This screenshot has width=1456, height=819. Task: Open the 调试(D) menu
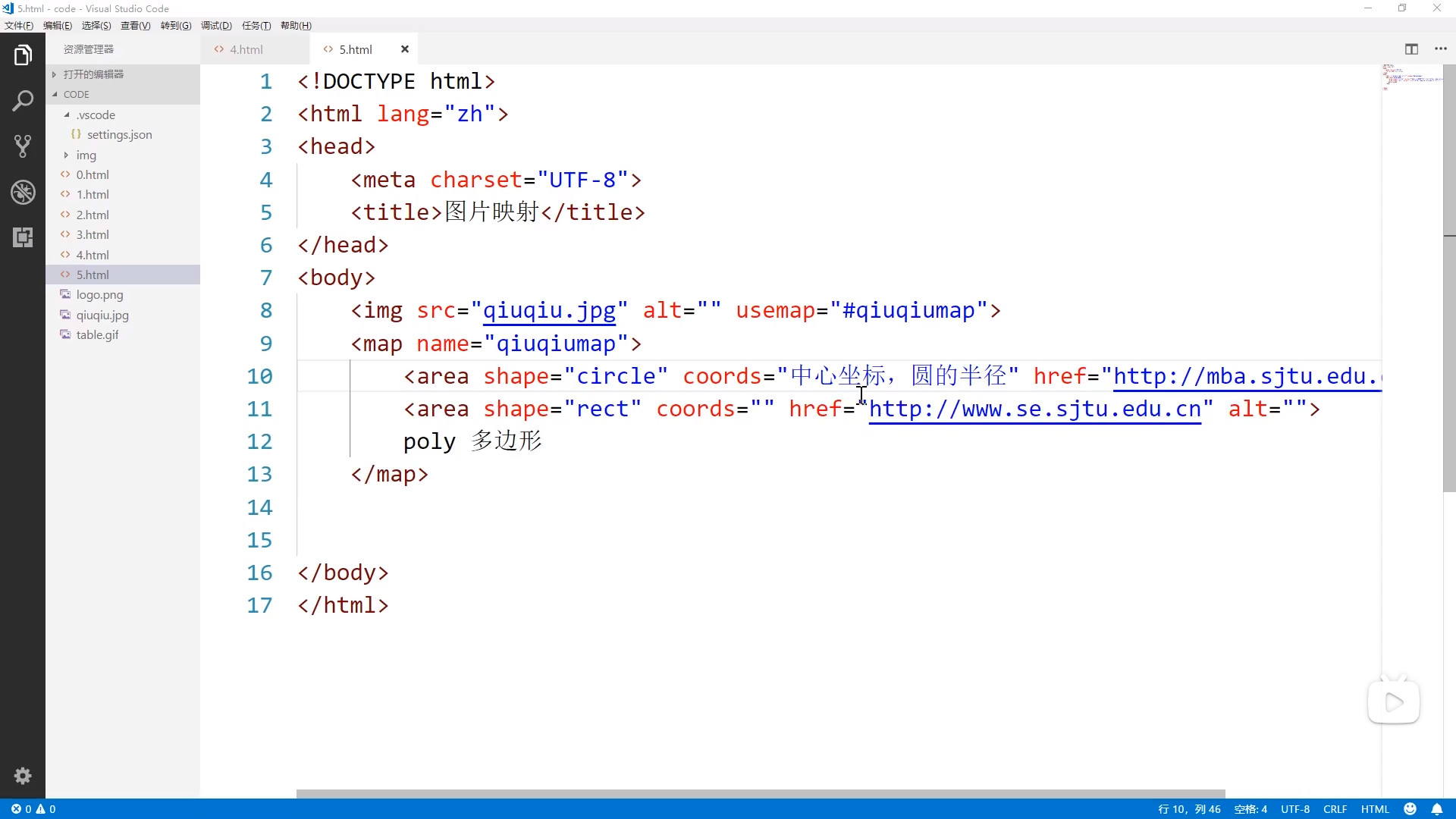[x=216, y=26]
